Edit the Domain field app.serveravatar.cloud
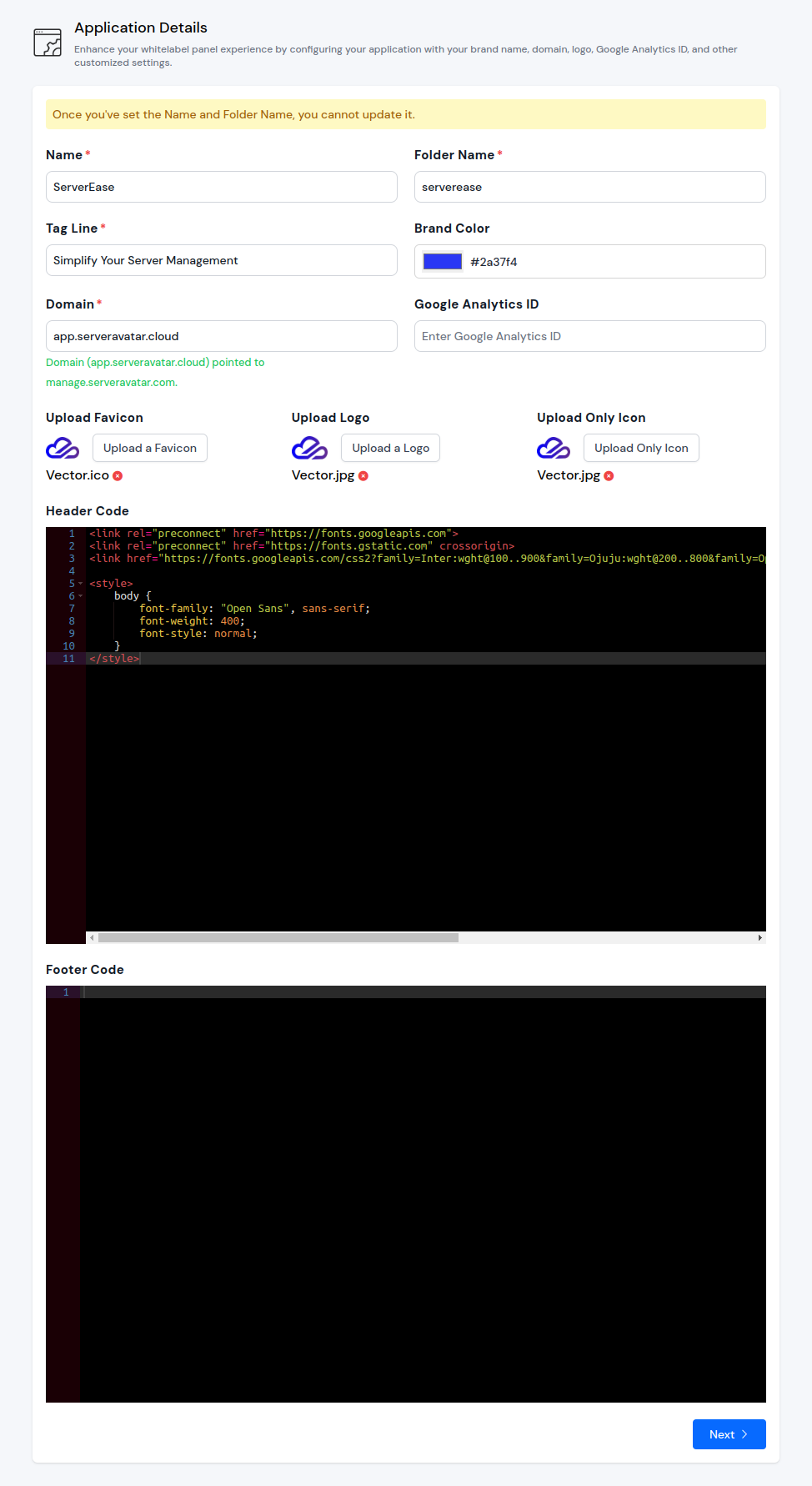This screenshot has width=812, height=1486. tap(222, 336)
